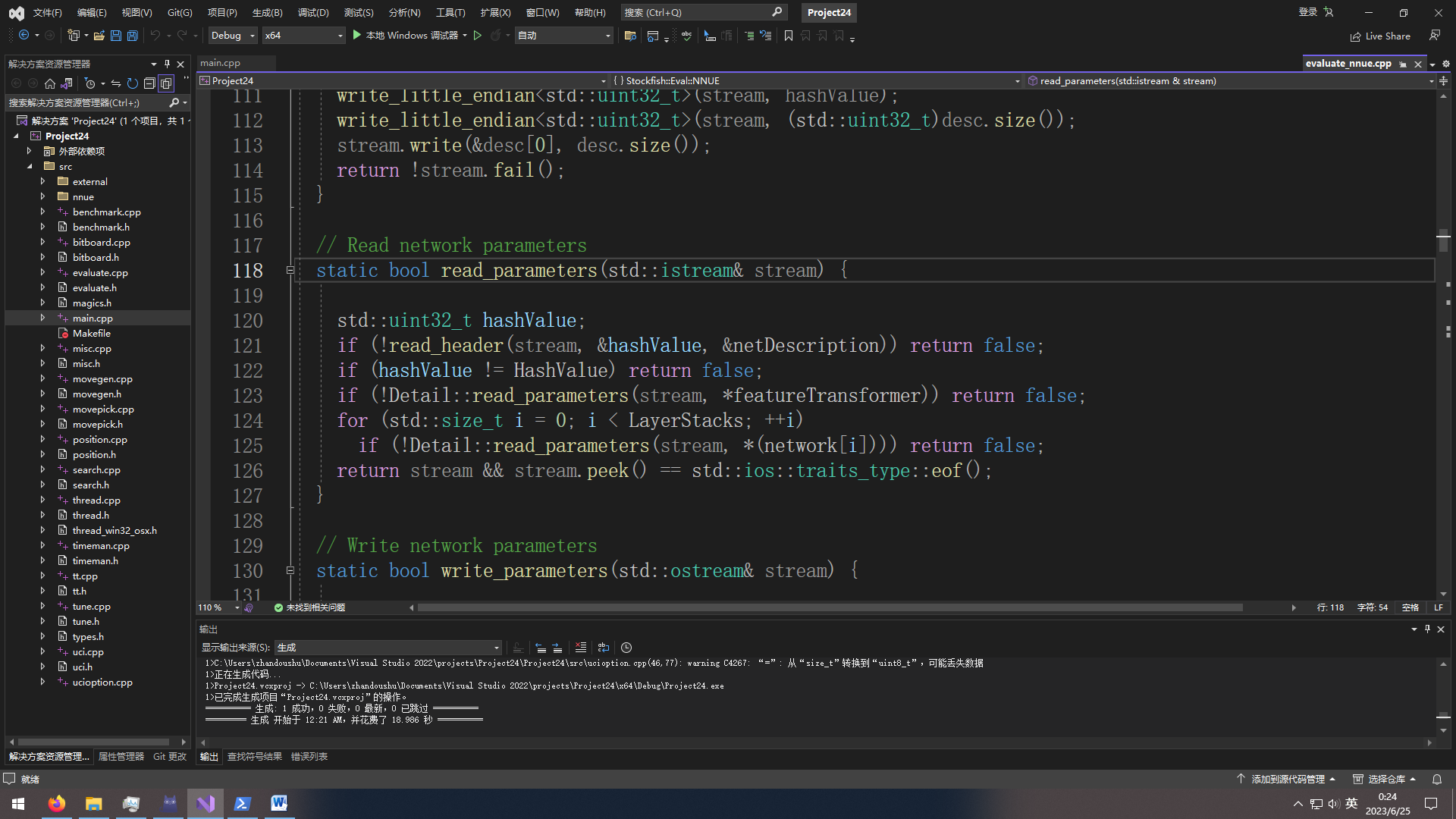This screenshot has height=819, width=1456.
Task: Clear the output window using the red clear icon
Action: point(580,648)
